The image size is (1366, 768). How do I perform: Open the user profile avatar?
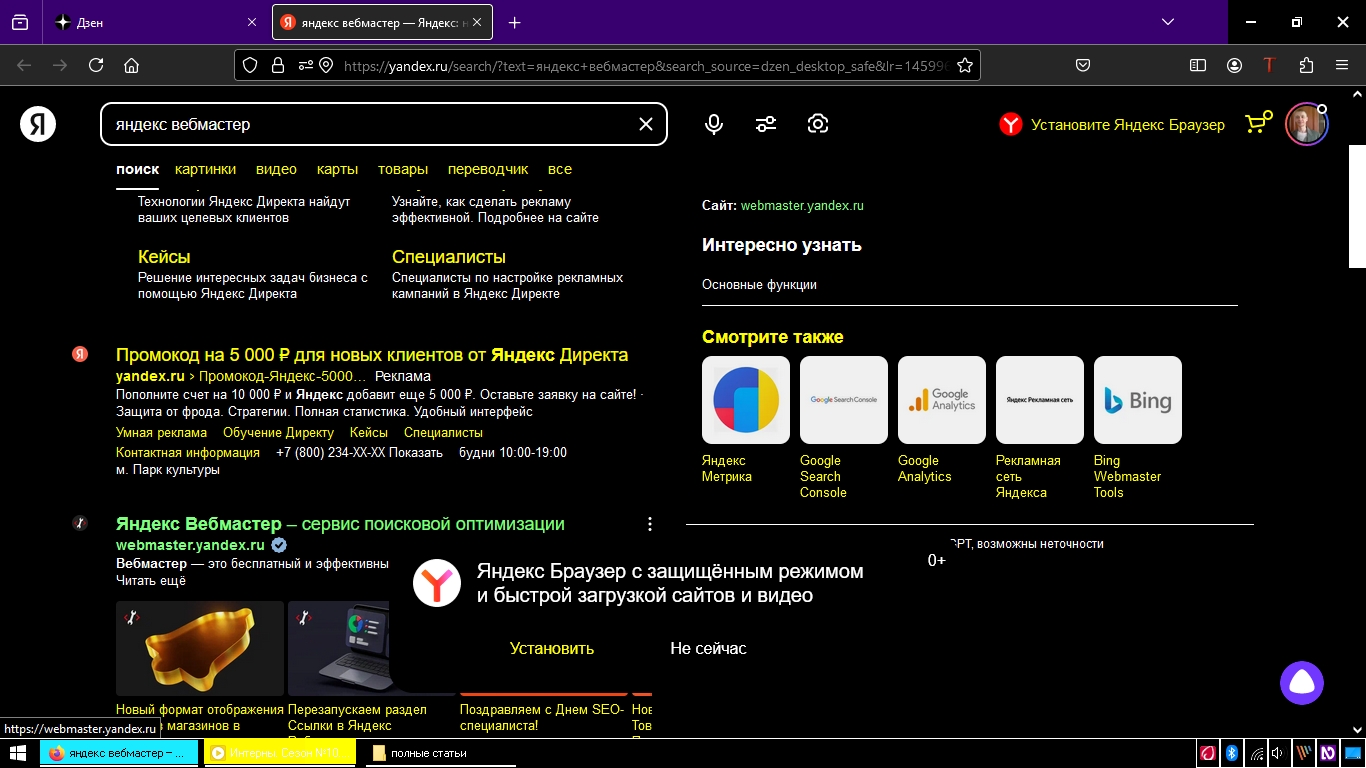[x=1306, y=124]
